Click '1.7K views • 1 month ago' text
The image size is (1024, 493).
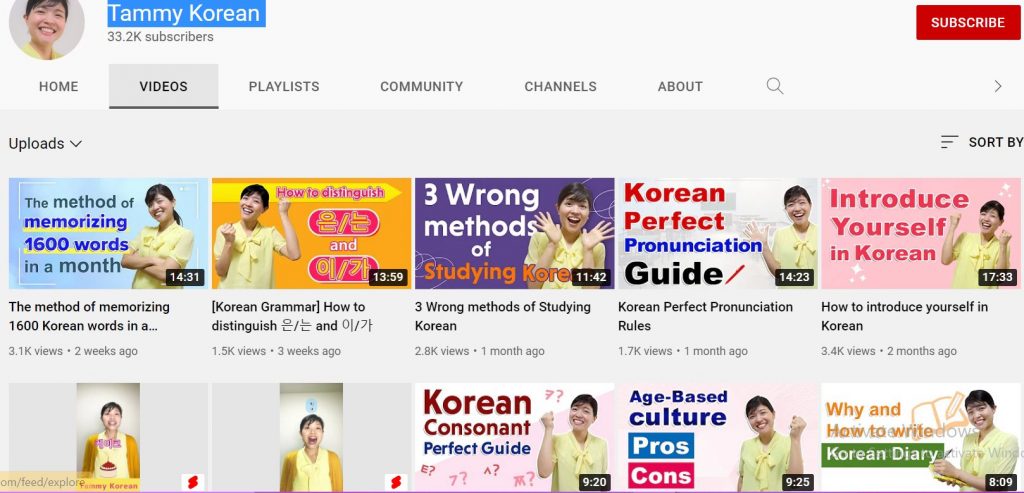pyautogui.click(x=683, y=351)
